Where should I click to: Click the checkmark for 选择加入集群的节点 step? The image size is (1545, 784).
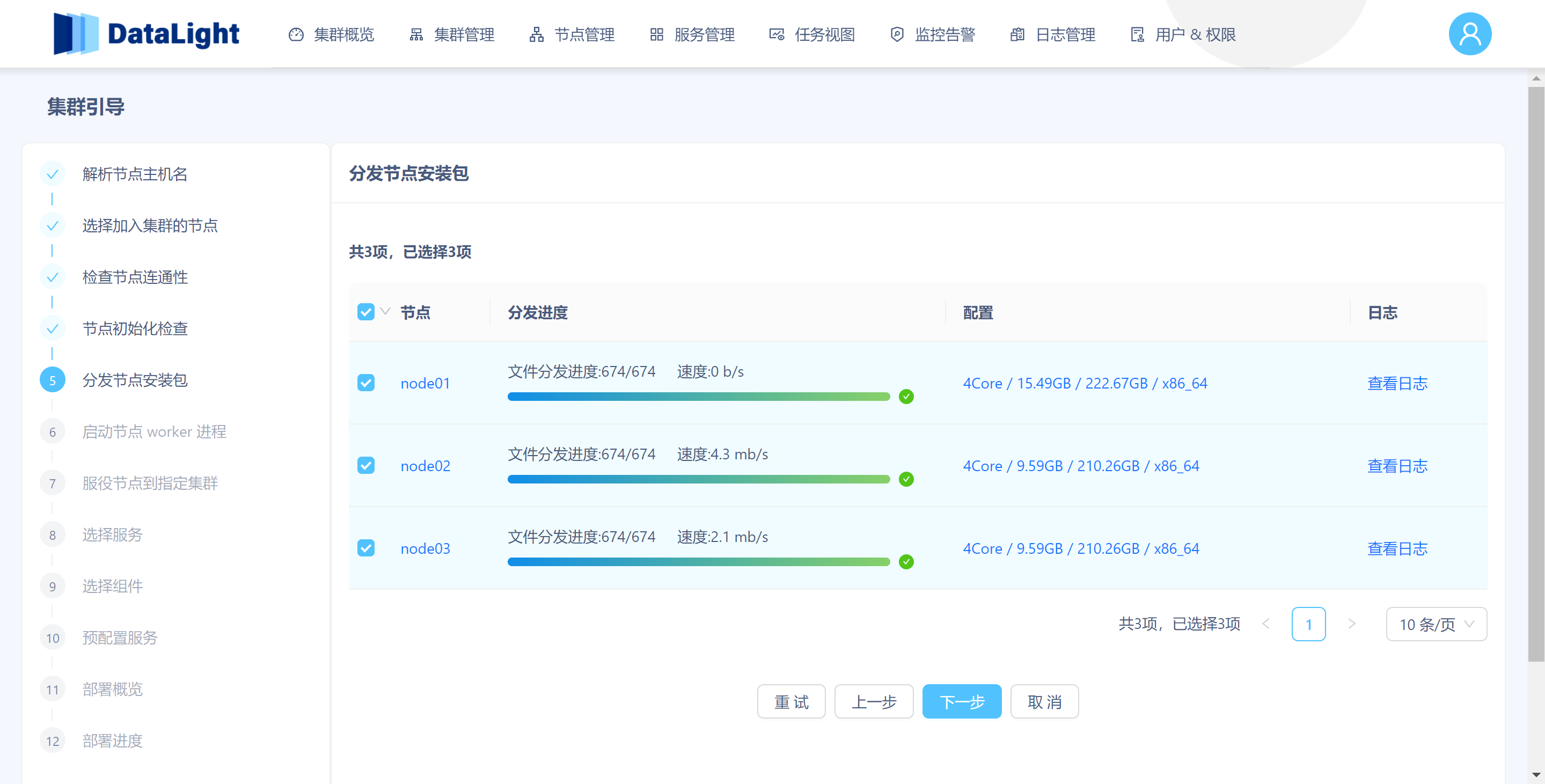click(x=52, y=225)
